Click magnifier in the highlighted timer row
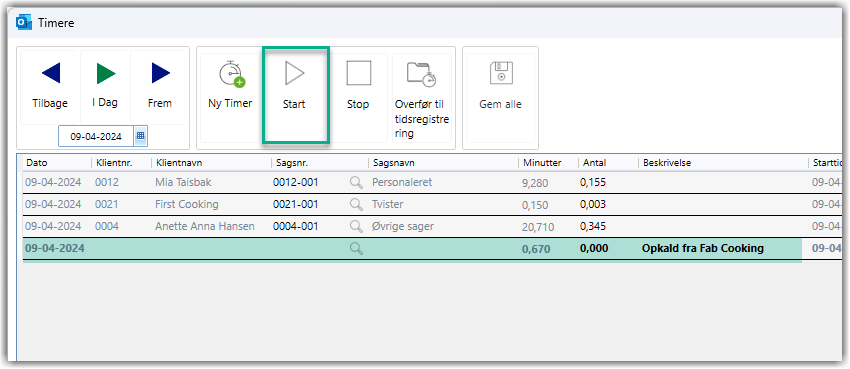The image size is (850, 369). click(356, 249)
